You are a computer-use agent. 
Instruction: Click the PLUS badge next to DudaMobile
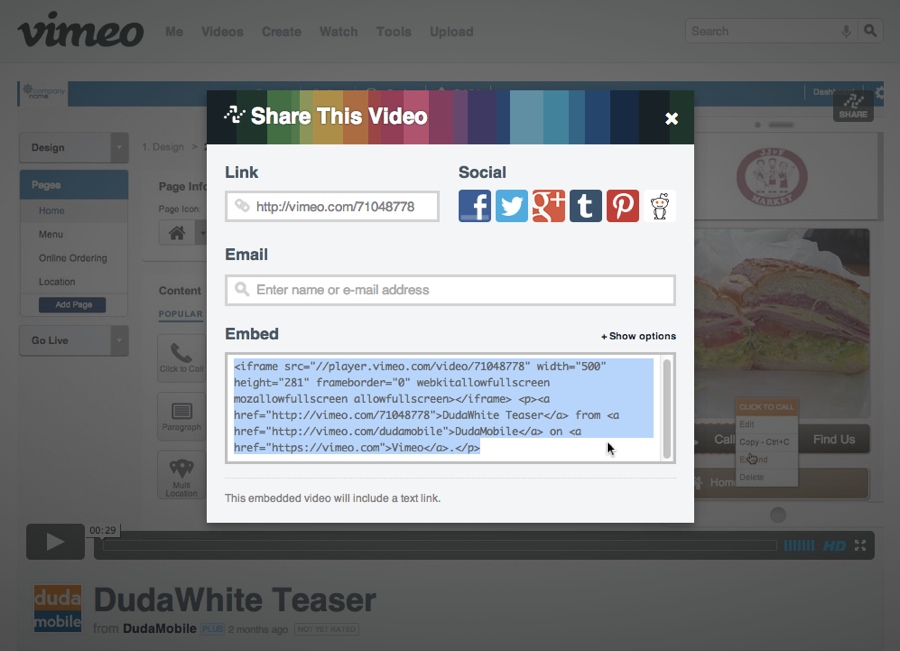click(x=212, y=629)
